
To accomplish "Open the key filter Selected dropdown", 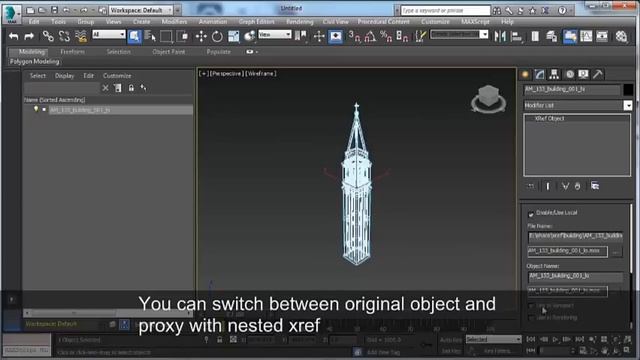I will [x=493, y=339].
